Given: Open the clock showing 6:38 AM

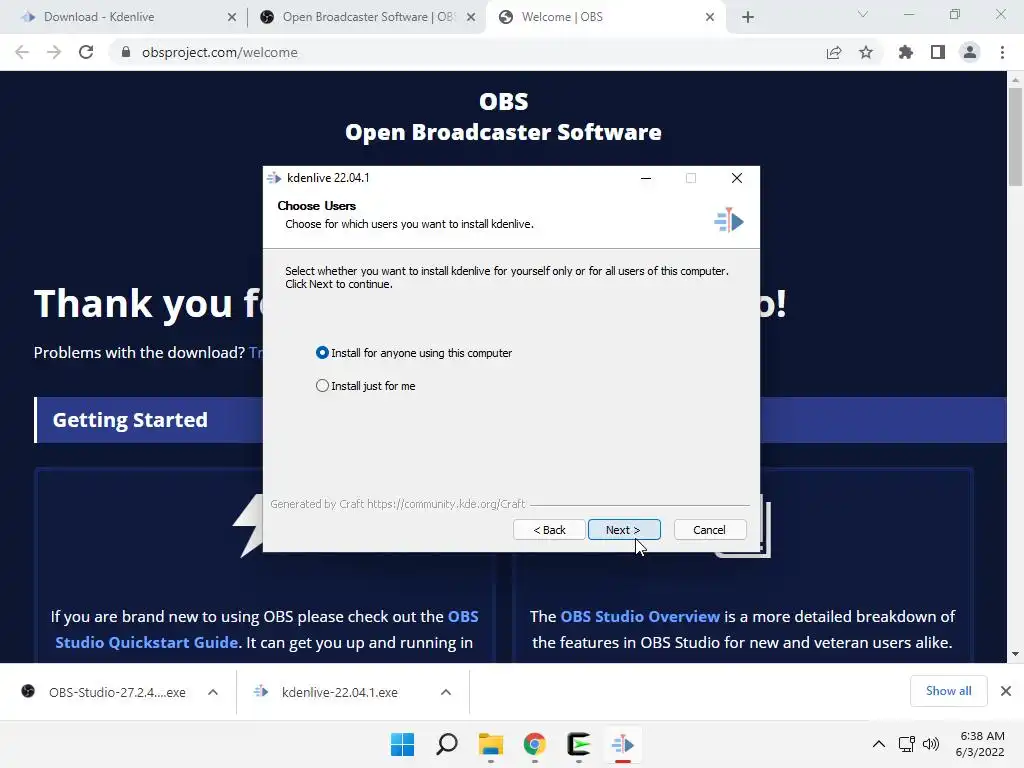Looking at the screenshot, I should [981, 744].
